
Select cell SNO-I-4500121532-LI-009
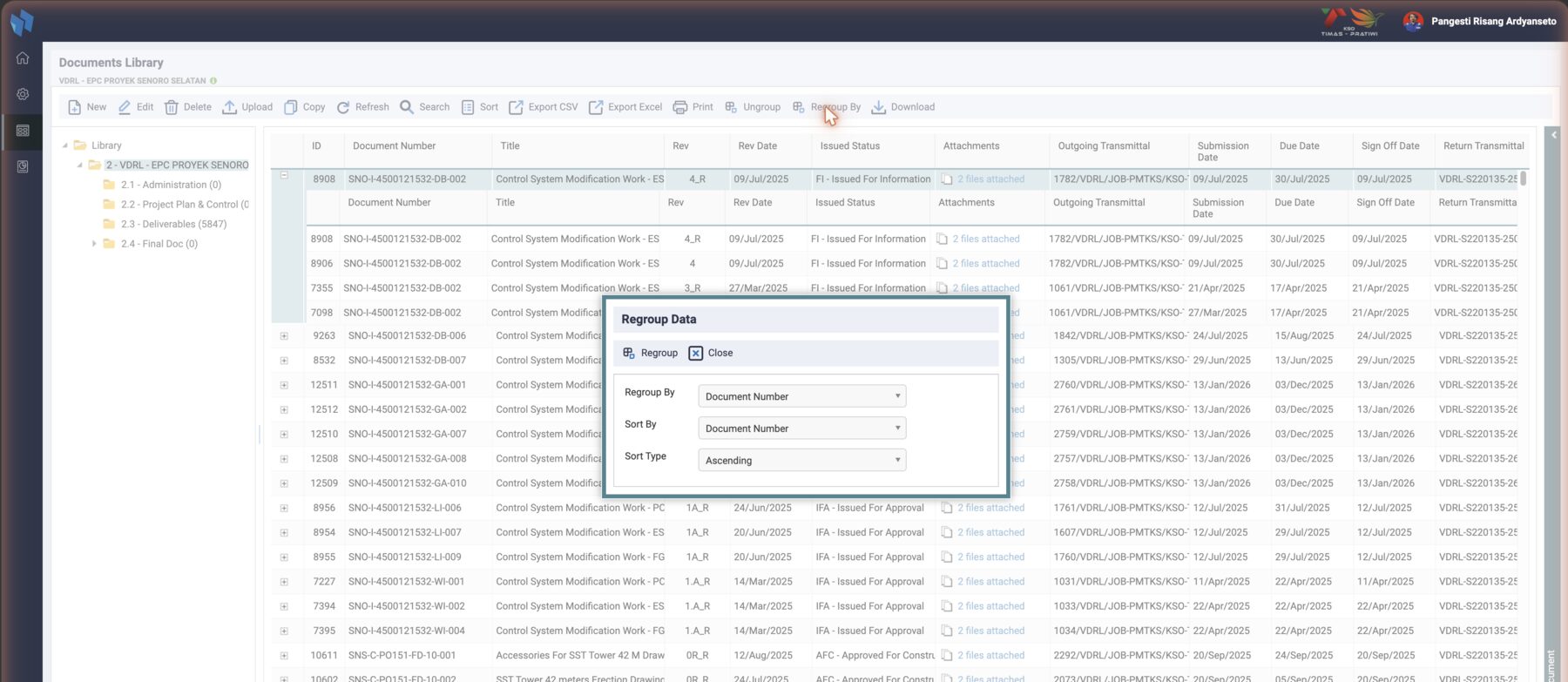click(405, 557)
